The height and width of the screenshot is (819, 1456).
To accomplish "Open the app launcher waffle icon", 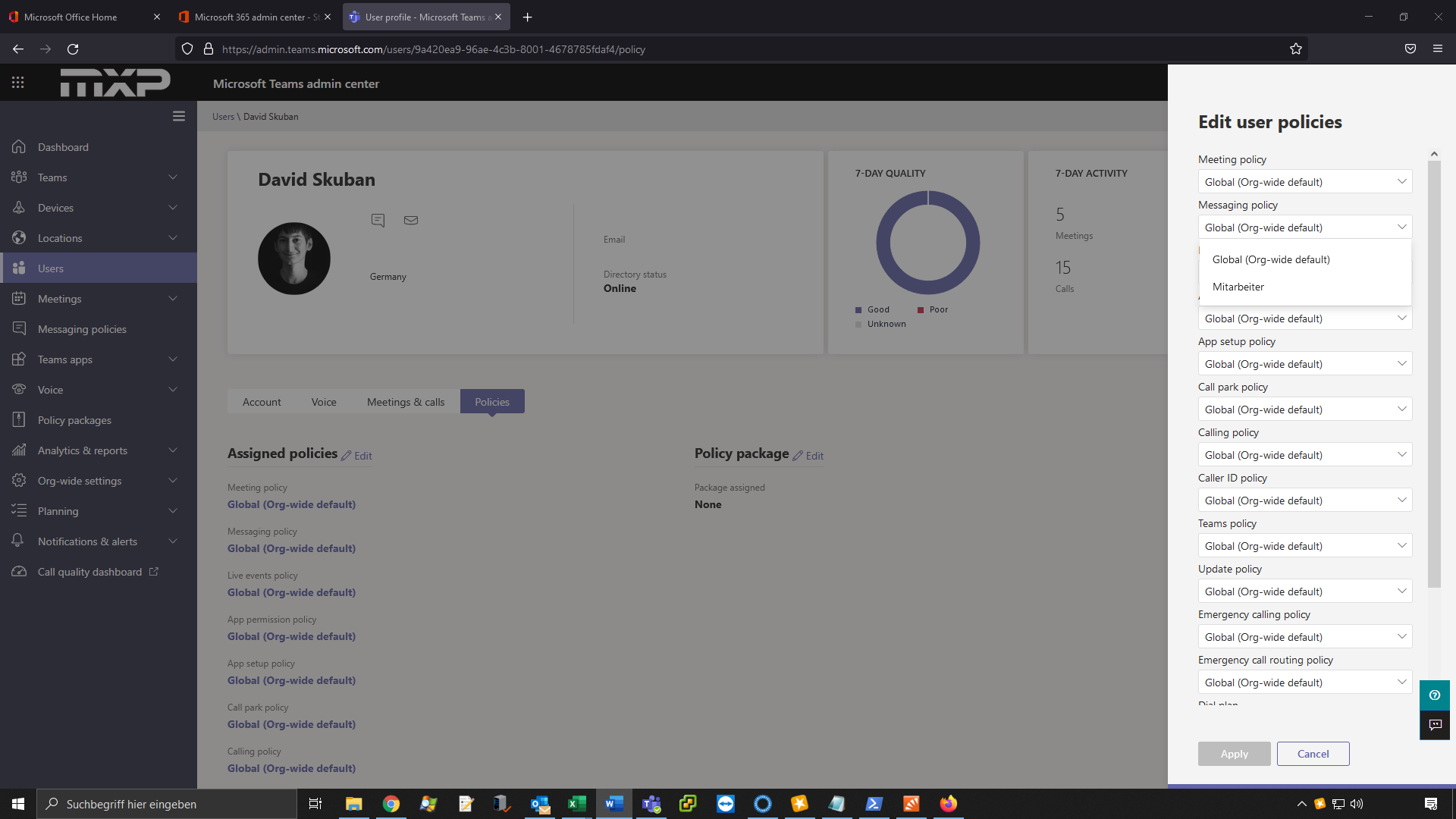I will coord(18,83).
